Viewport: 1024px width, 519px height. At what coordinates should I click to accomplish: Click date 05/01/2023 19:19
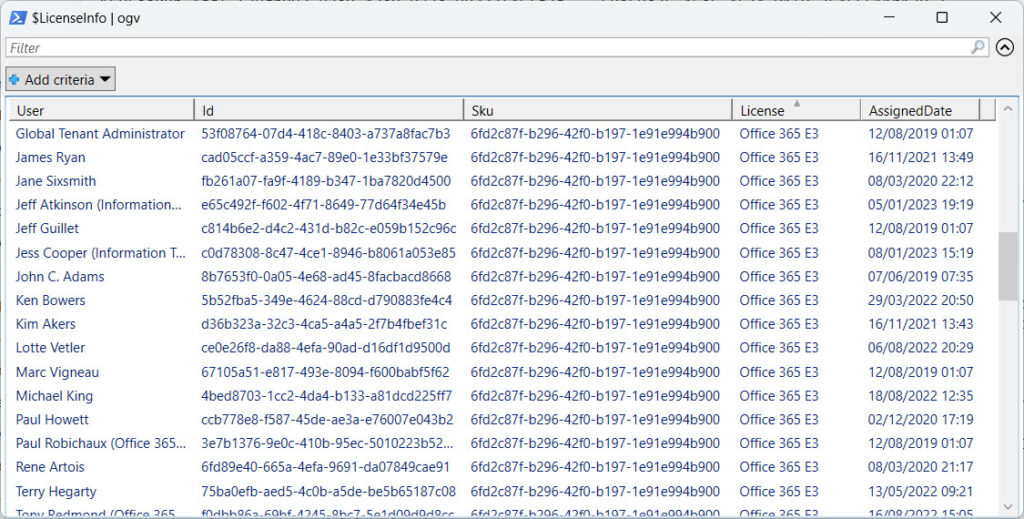pos(920,204)
